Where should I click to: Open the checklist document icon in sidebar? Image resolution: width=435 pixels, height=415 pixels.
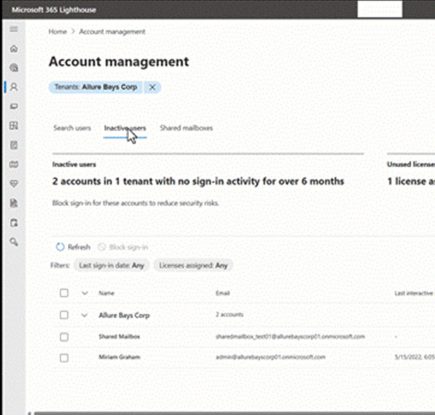point(14,145)
